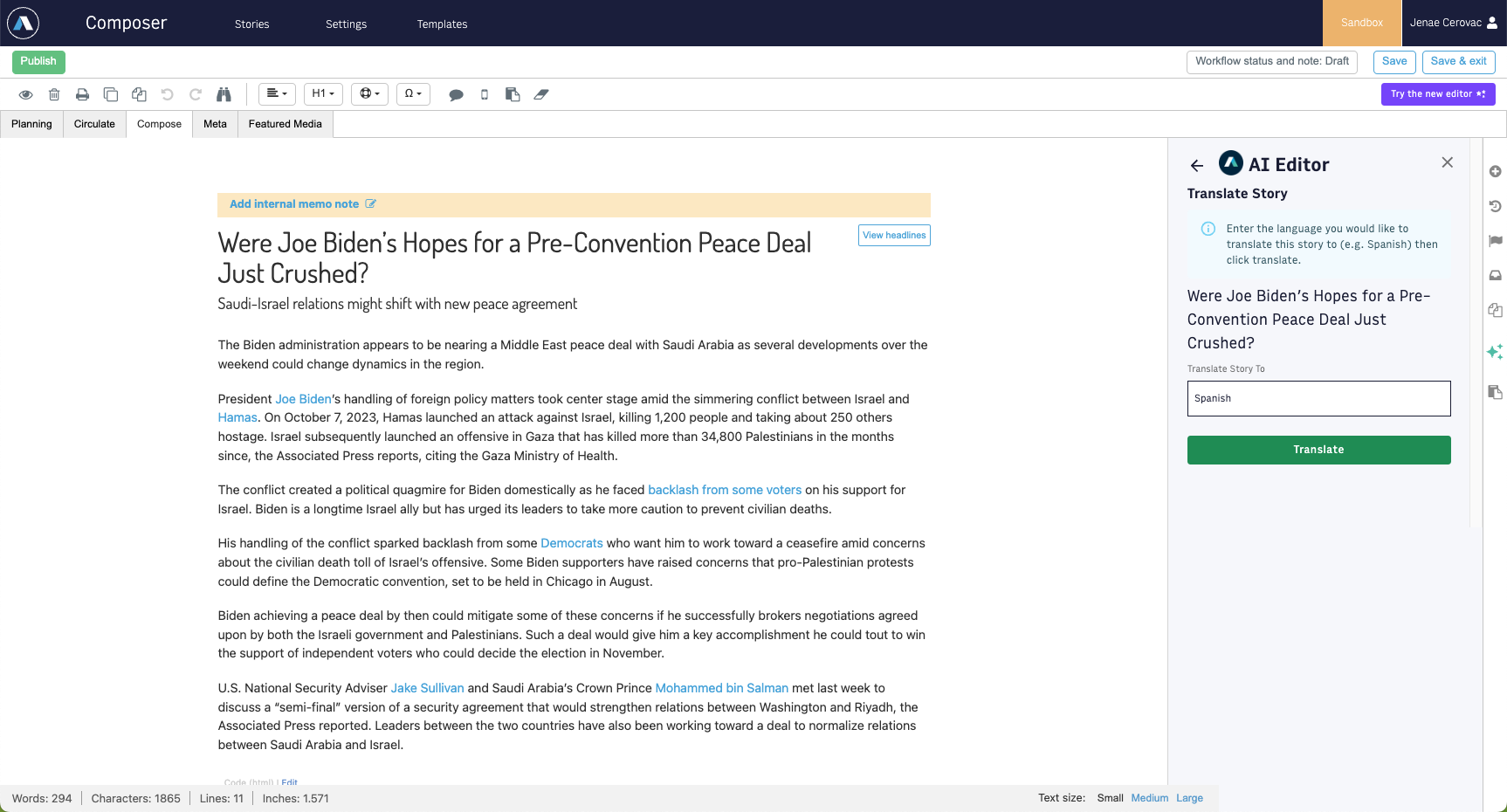Switch to the Circulate tab
1507x812 pixels.
tap(94, 124)
